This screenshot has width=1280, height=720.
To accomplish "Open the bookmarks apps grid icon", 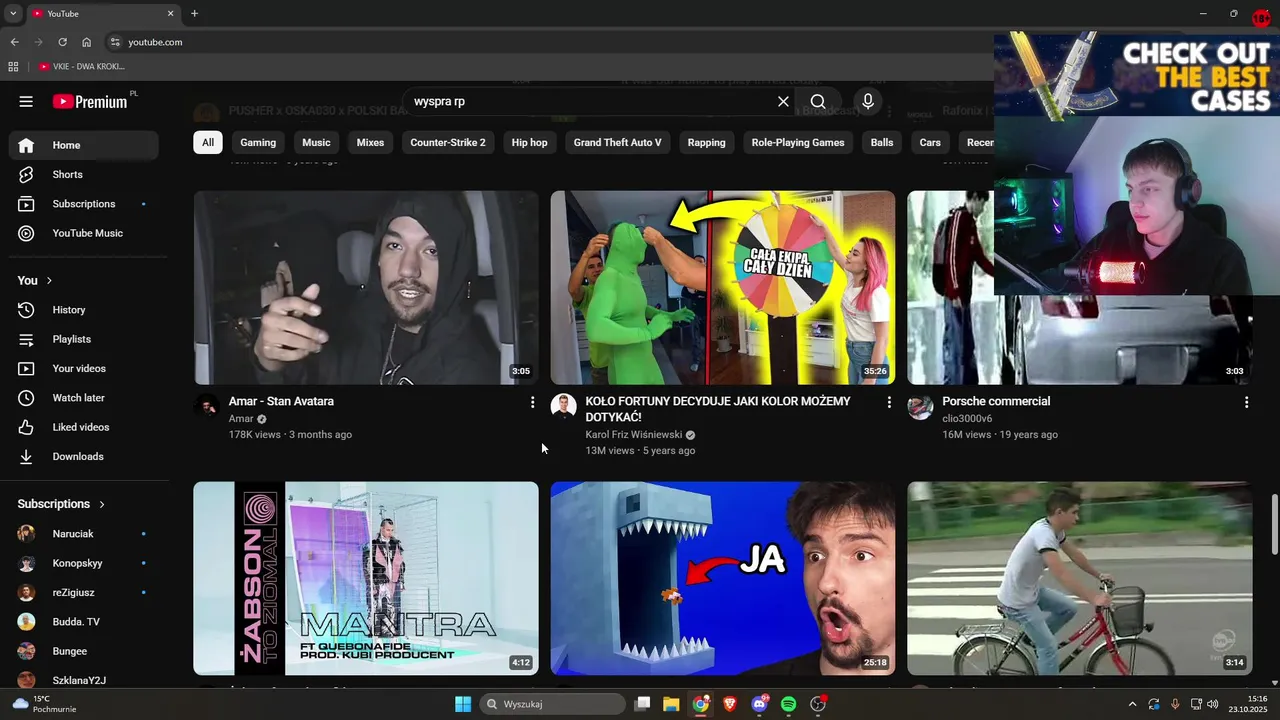I will click(13, 66).
